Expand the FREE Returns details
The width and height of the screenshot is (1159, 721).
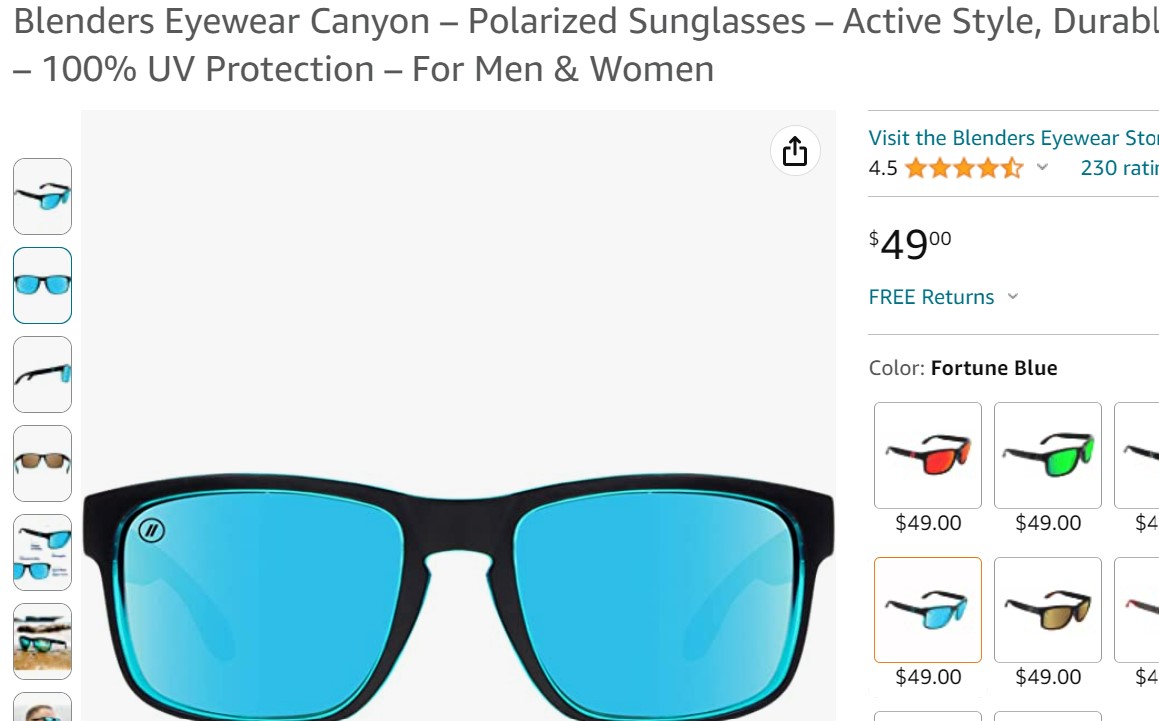1012,297
